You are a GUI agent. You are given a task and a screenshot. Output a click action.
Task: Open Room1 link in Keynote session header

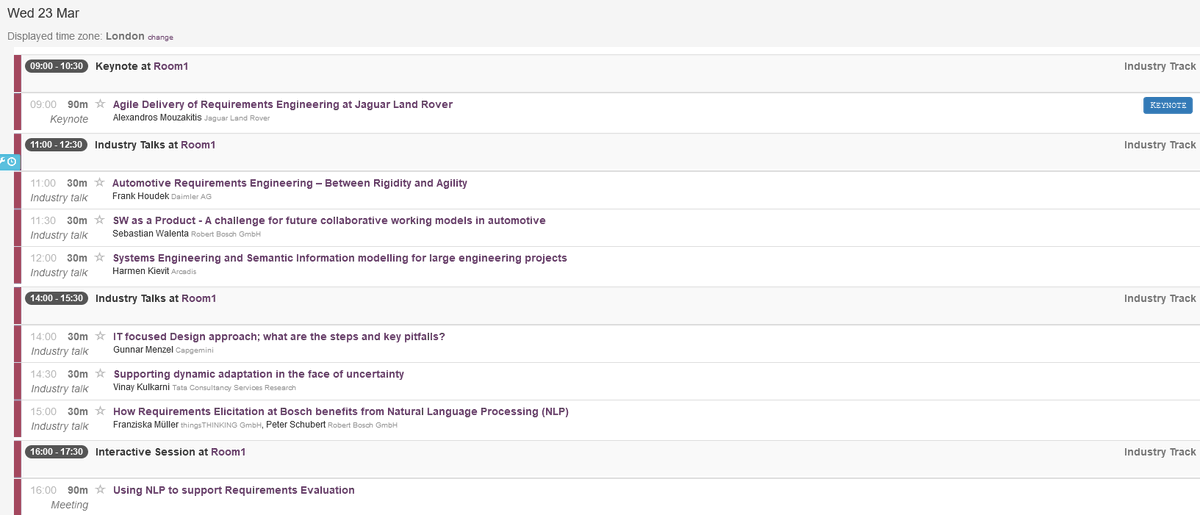tap(171, 66)
